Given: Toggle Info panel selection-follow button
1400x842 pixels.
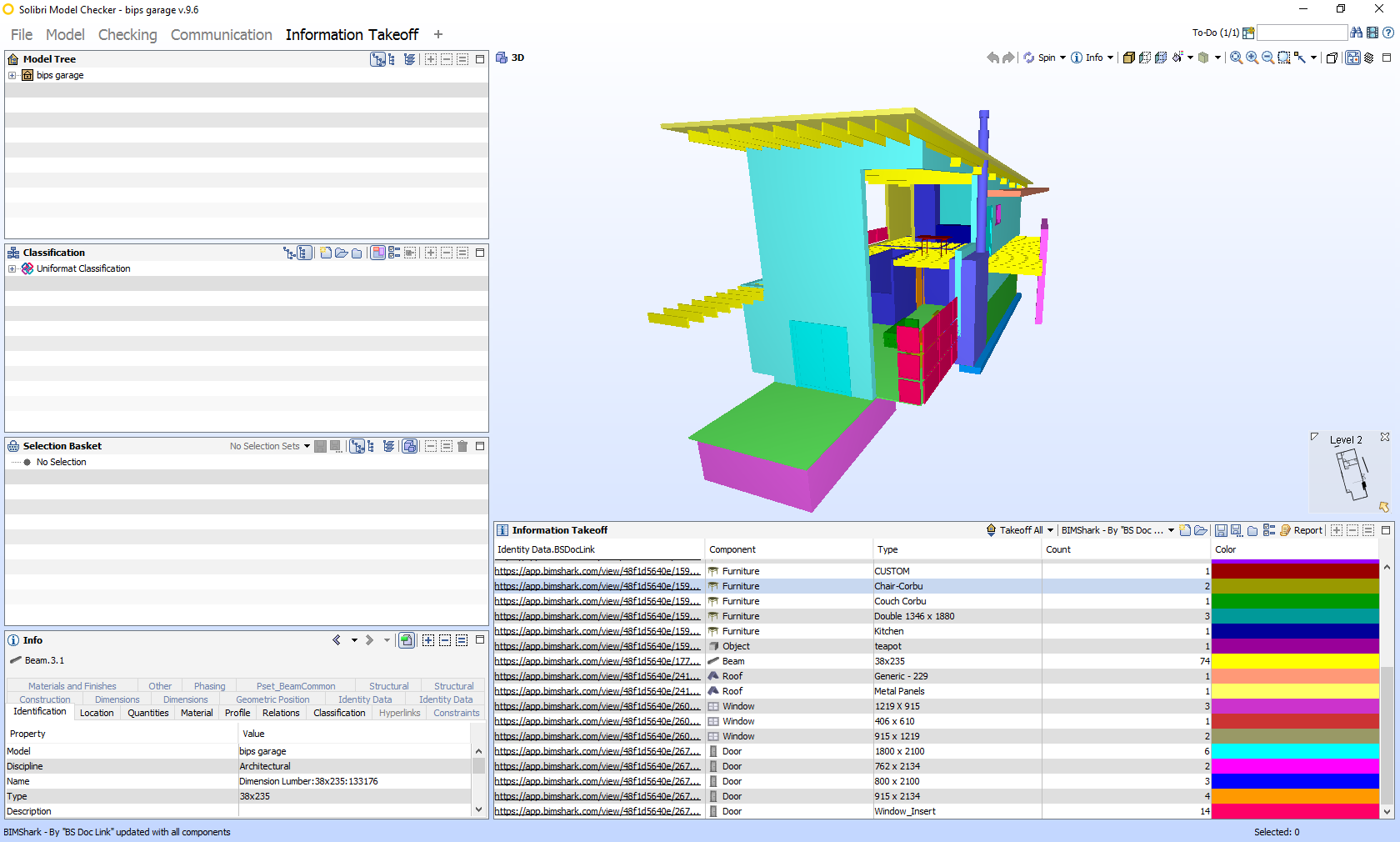Looking at the screenshot, I should [x=407, y=640].
